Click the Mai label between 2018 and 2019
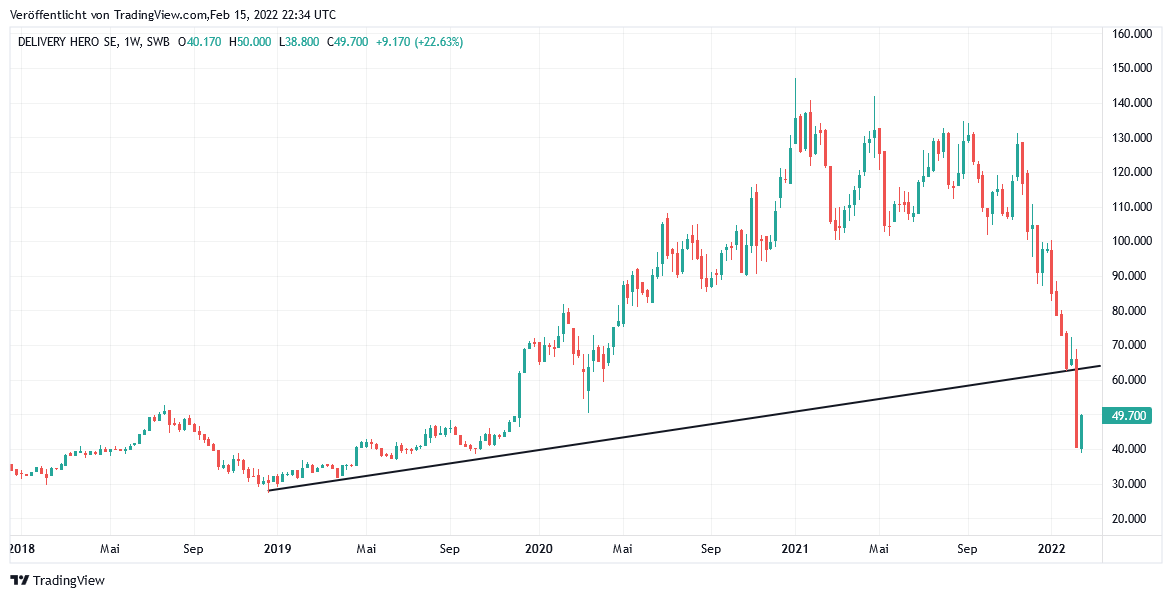Image resolution: width=1172 pixels, height=598 pixels. pyautogui.click(x=110, y=549)
